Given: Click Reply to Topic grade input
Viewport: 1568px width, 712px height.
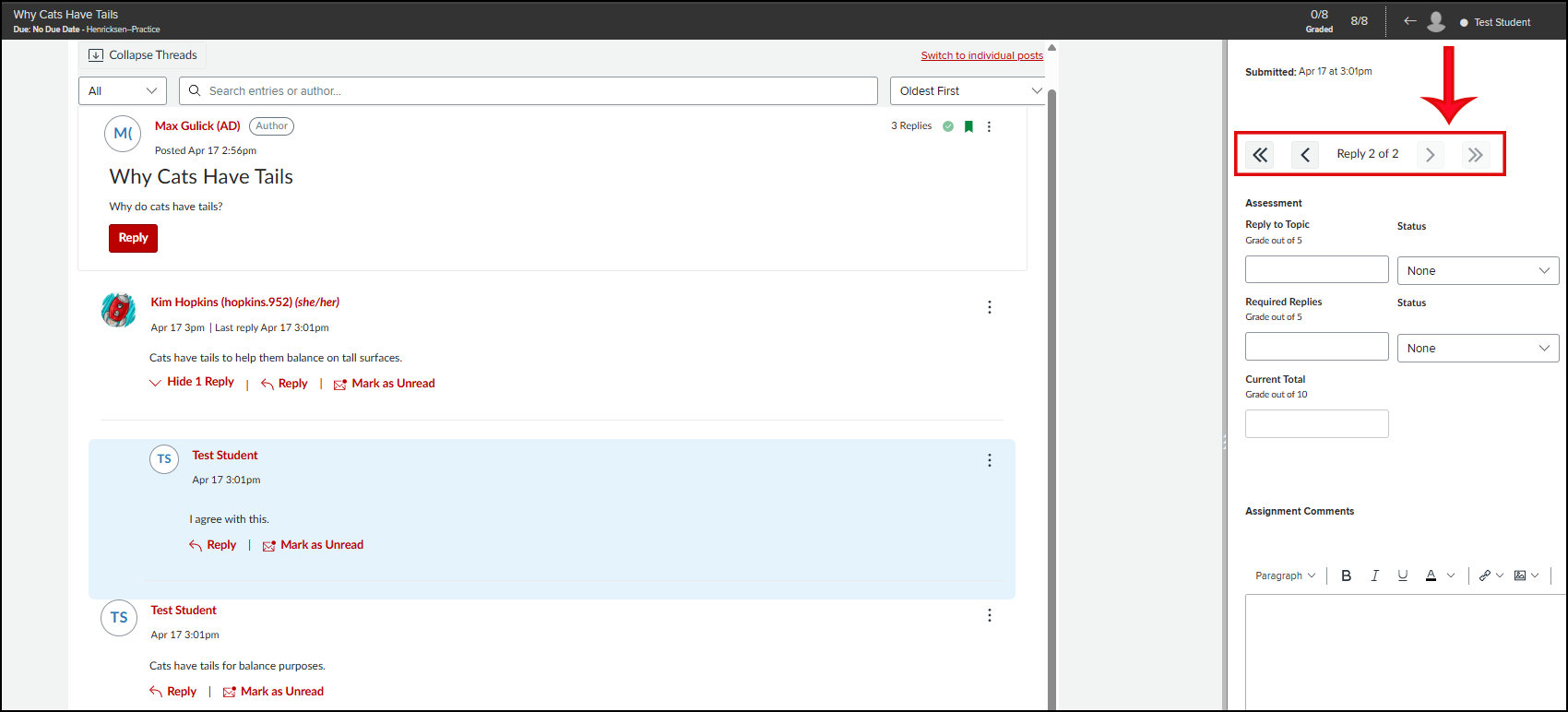Looking at the screenshot, I should tap(1316, 269).
